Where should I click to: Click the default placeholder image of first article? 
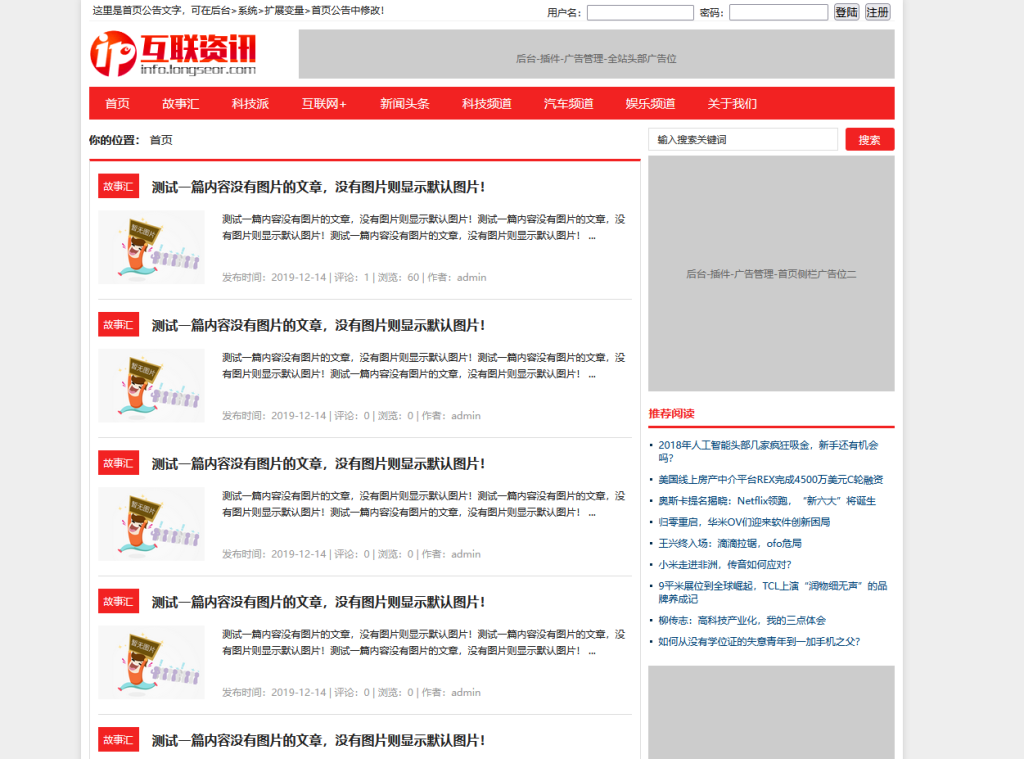[x=151, y=247]
